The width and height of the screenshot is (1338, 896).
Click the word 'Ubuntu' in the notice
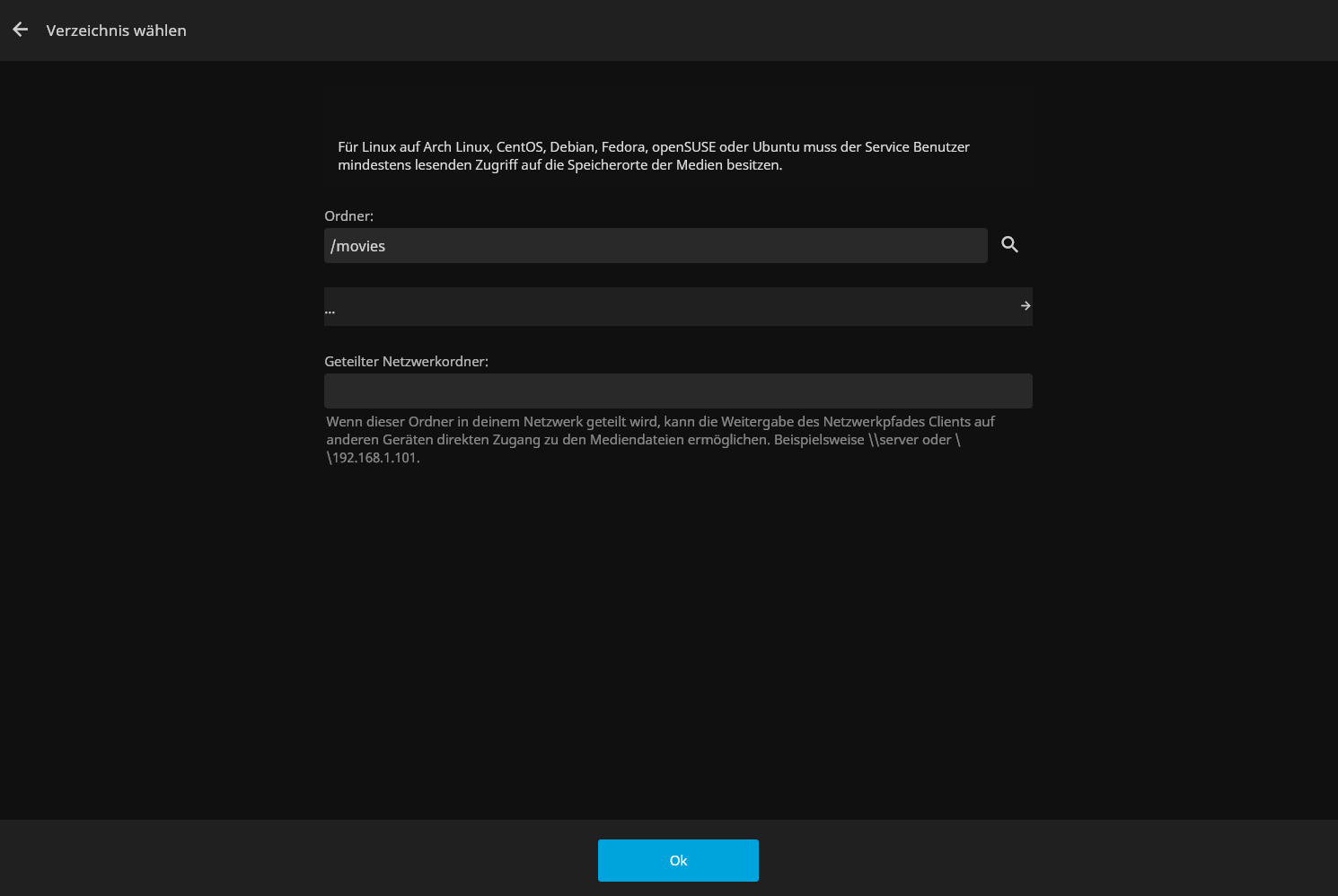pyautogui.click(x=776, y=147)
